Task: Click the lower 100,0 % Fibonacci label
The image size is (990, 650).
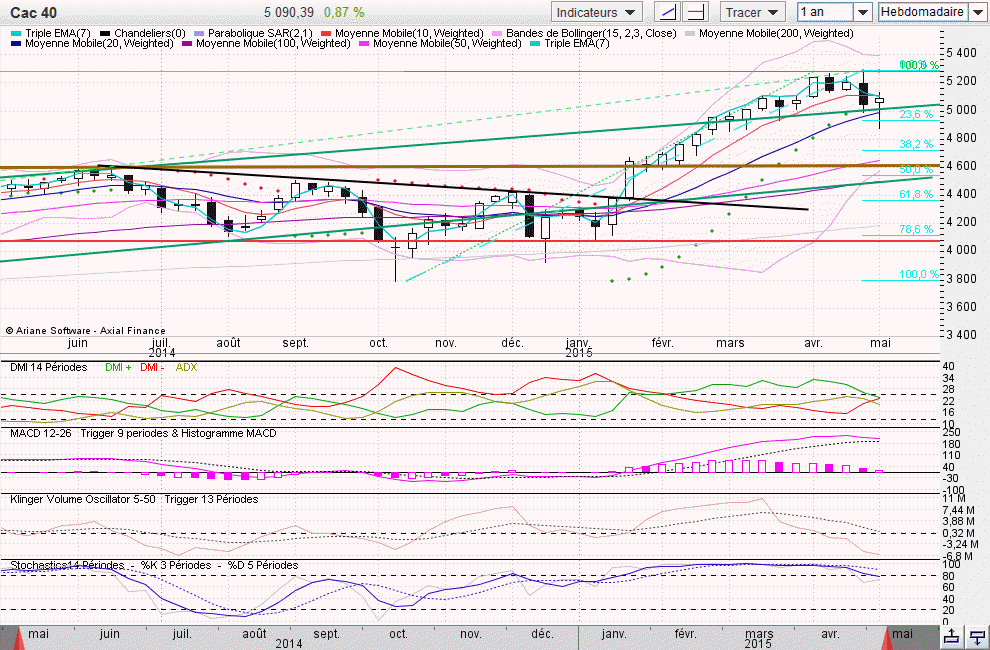Action: point(919,274)
